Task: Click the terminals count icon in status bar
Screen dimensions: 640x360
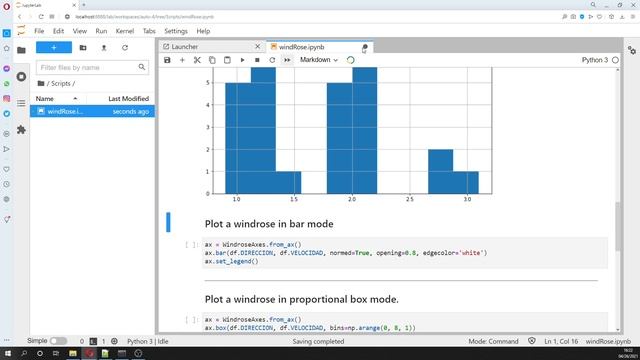Action: (x=93, y=341)
